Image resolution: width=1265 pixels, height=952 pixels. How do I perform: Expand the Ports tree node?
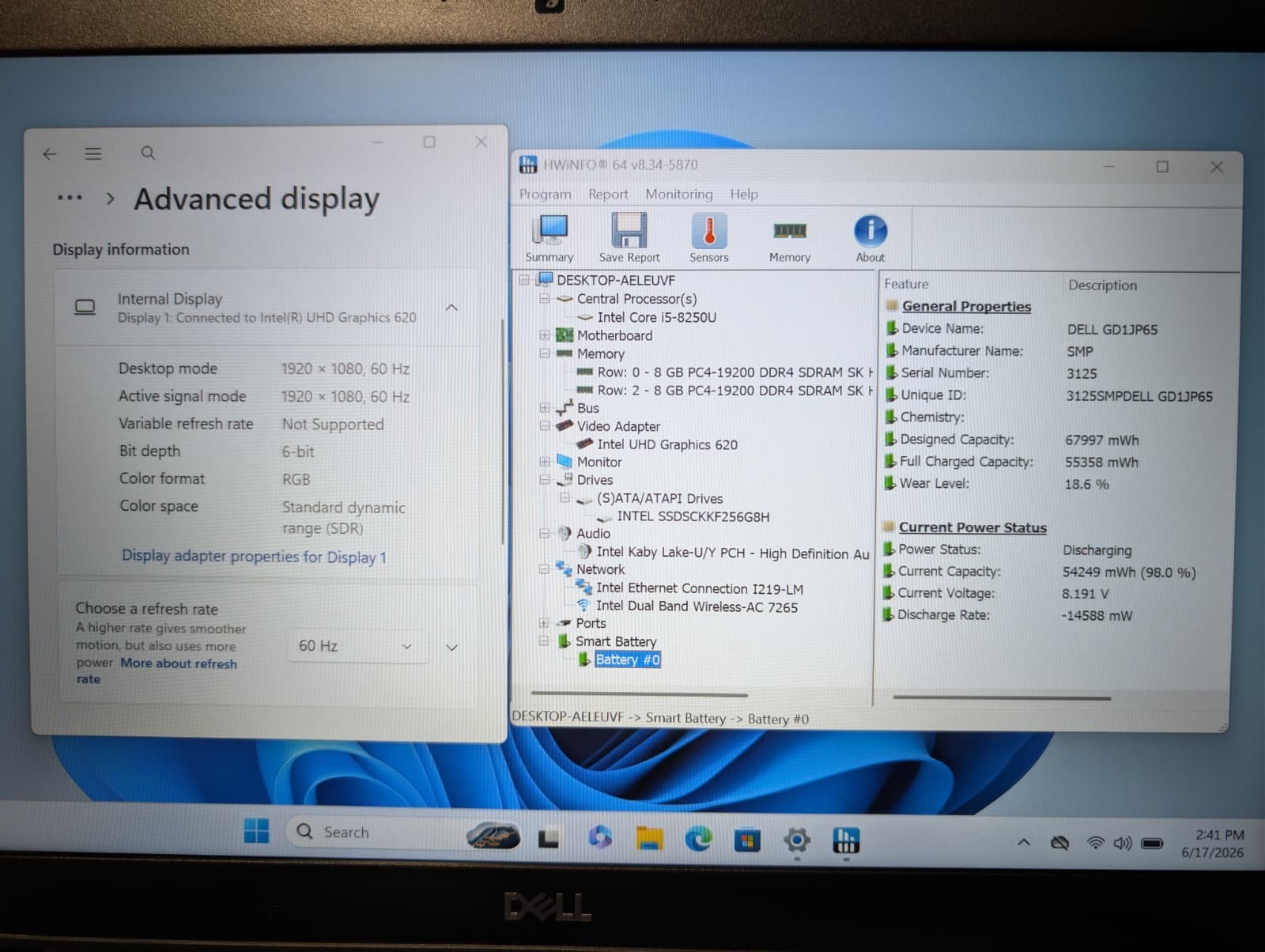543,623
